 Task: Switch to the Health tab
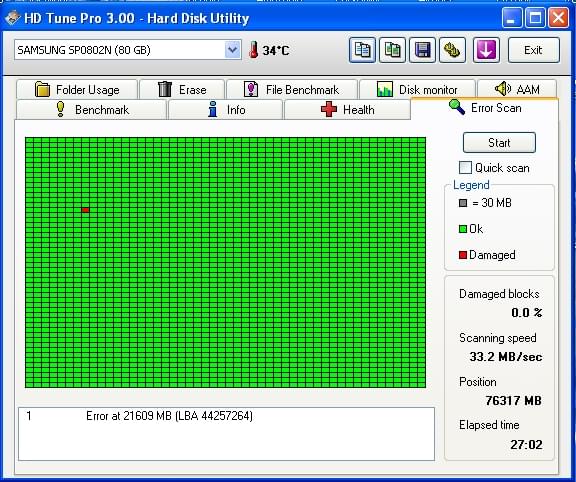(x=347, y=109)
